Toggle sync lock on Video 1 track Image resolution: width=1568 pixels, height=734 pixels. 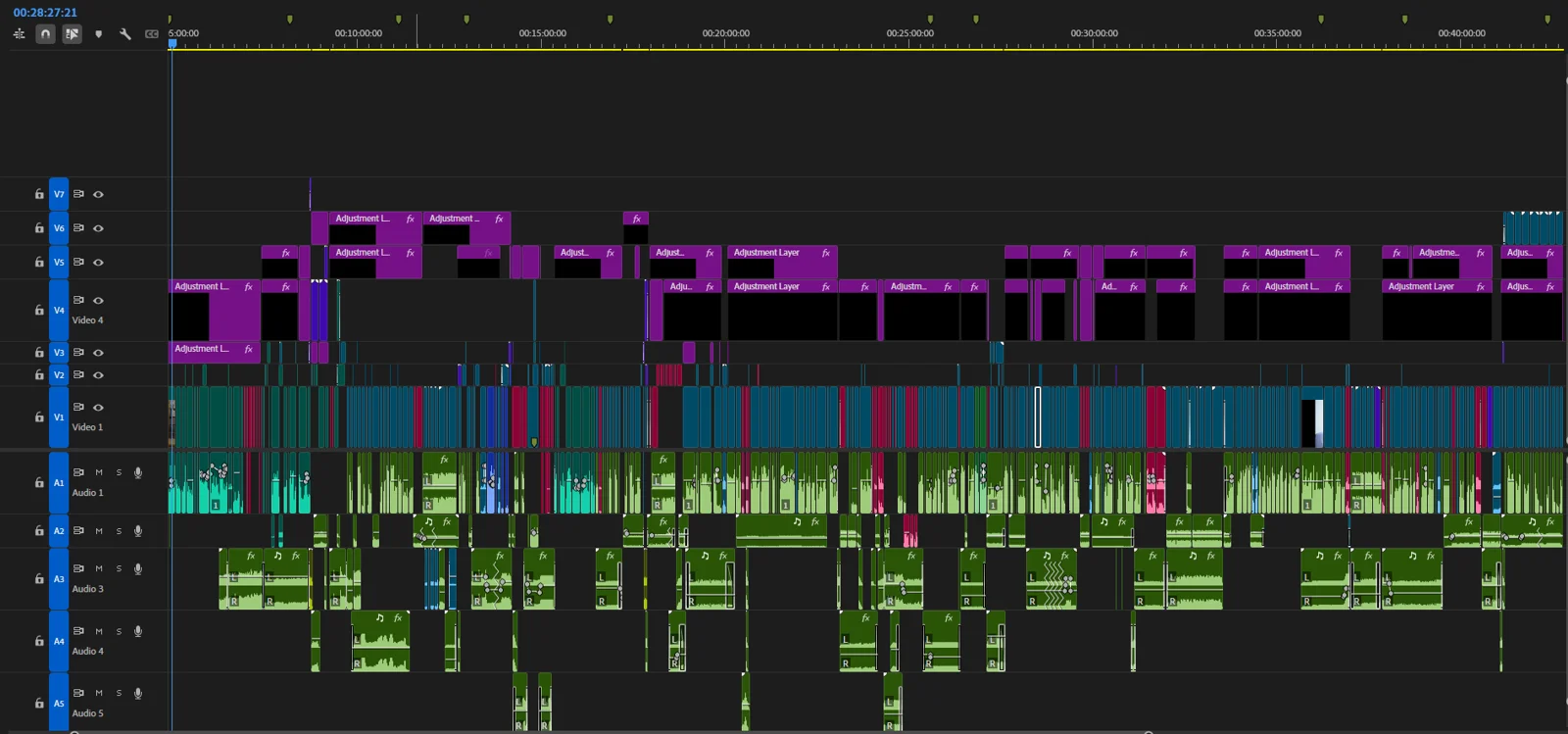78,407
